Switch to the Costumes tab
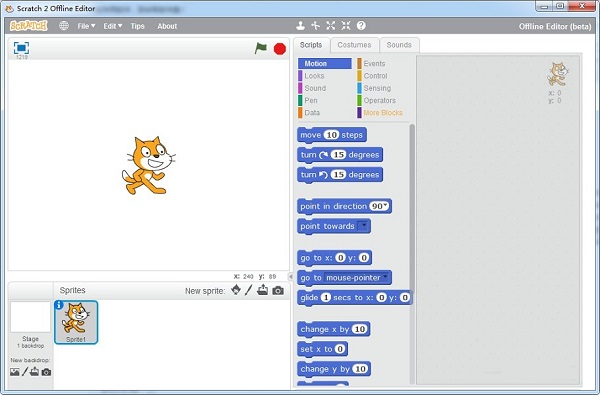This screenshot has width=600, height=395. point(355,45)
